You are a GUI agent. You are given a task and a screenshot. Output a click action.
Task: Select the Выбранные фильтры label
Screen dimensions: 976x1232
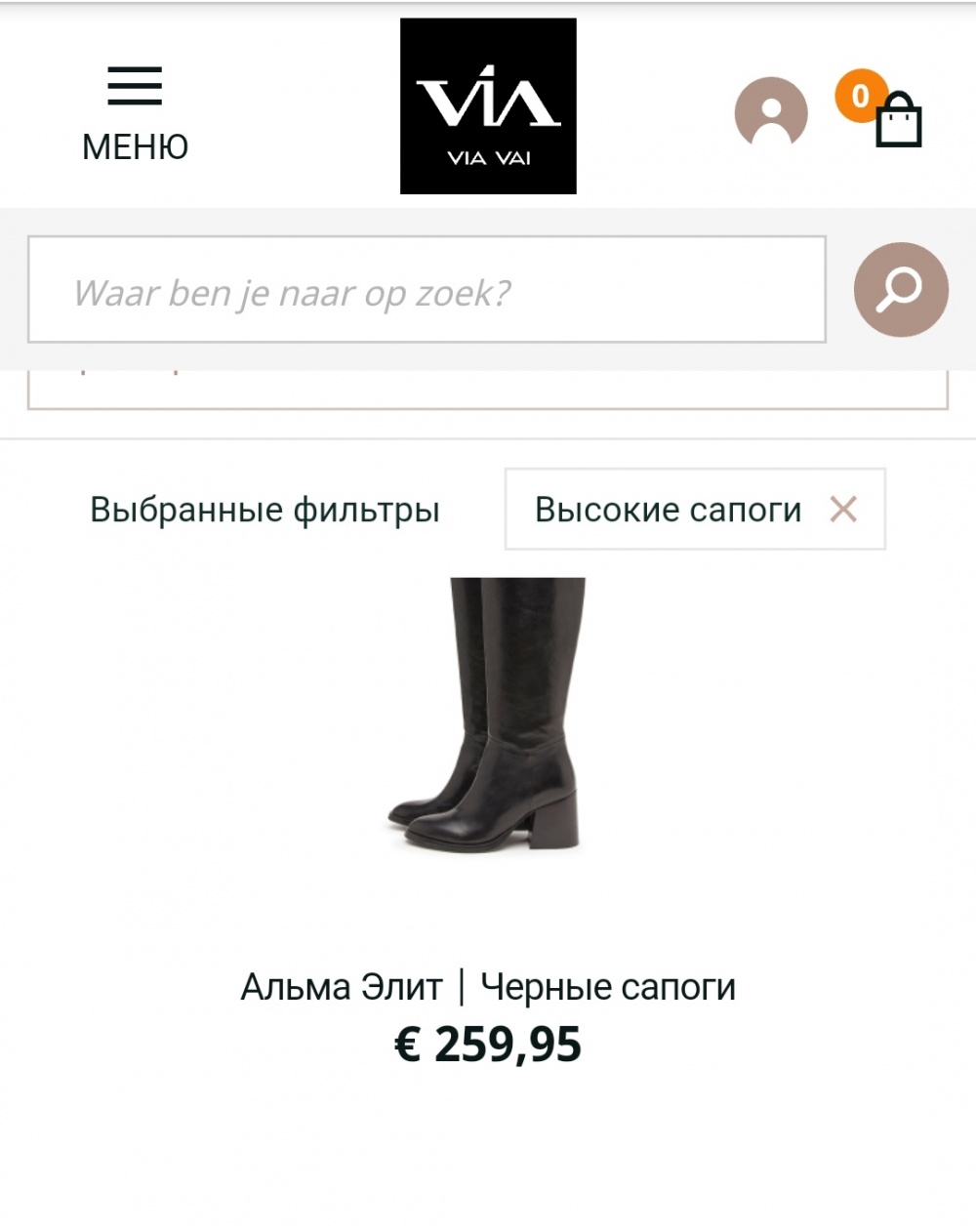[x=264, y=510]
